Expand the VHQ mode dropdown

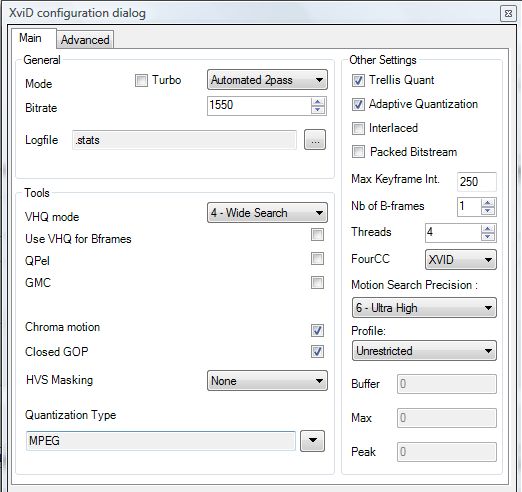pyautogui.click(x=267, y=213)
